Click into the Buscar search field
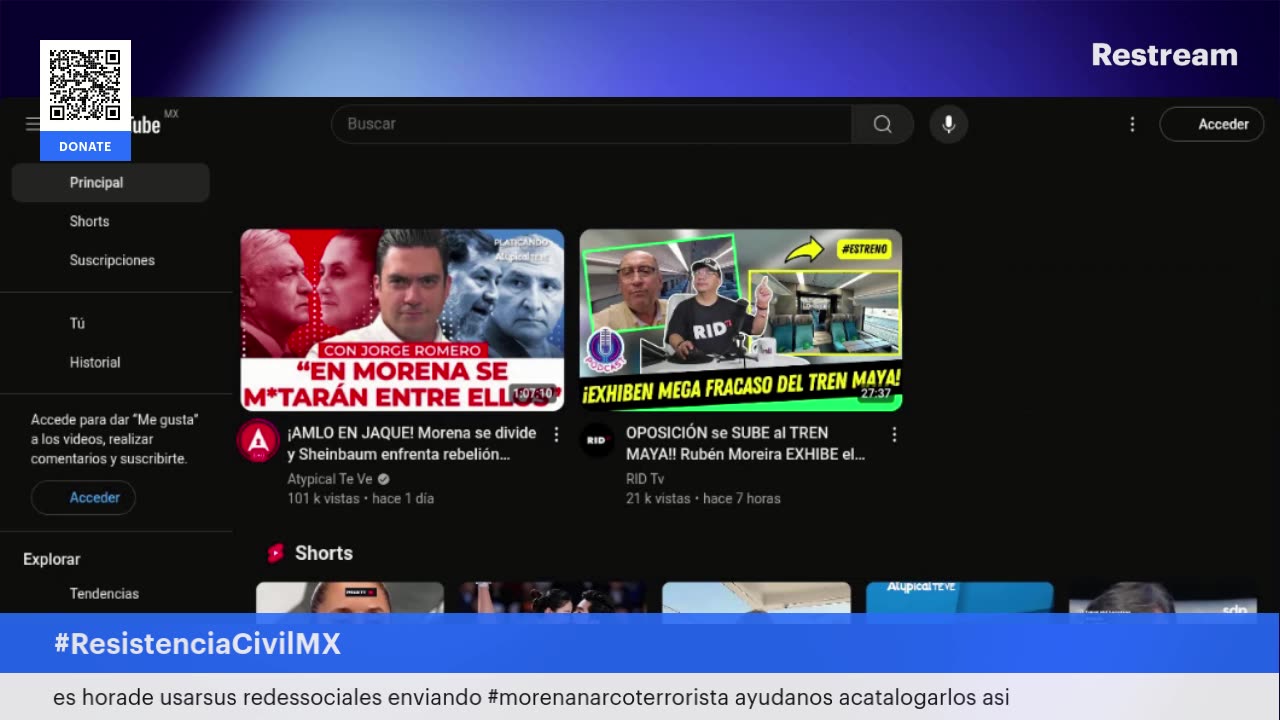 pyautogui.click(x=591, y=124)
